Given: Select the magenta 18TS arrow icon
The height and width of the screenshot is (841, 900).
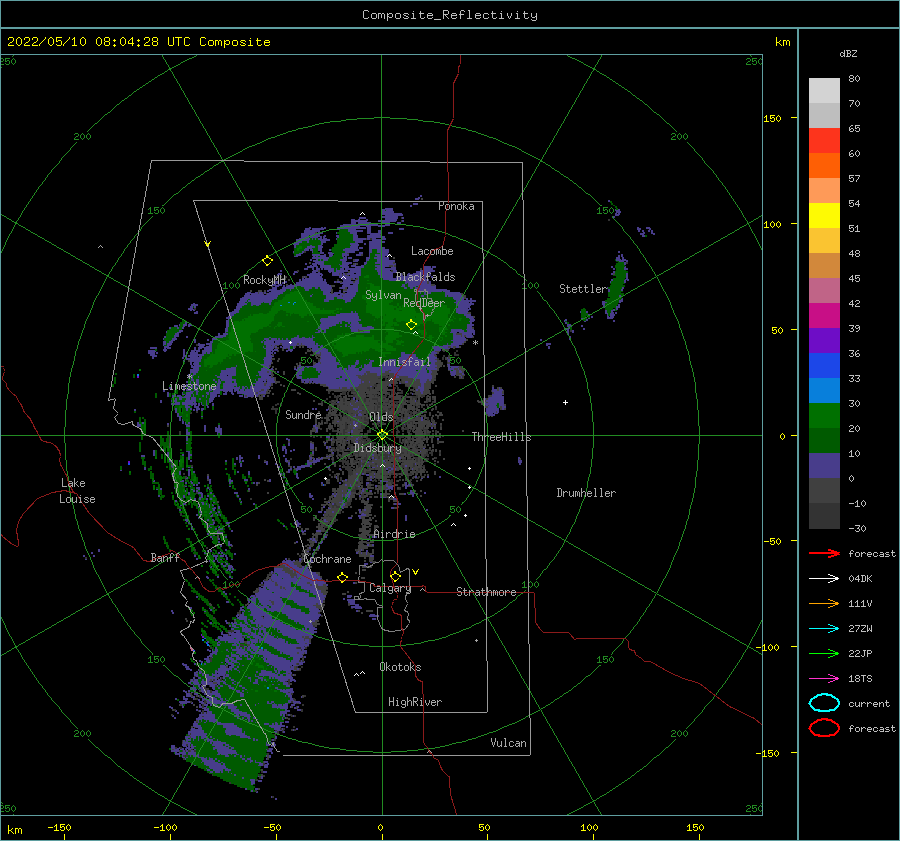Looking at the screenshot, I should coord(824,679).
